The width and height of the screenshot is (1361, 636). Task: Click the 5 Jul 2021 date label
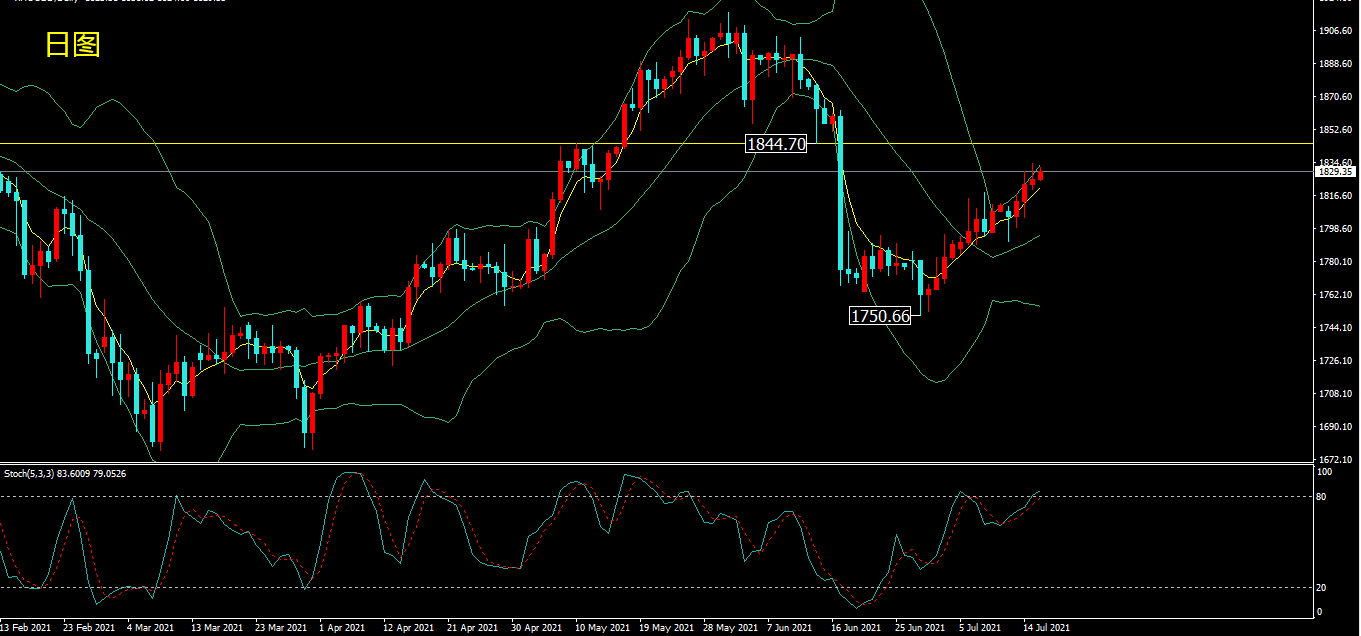pos(983,628)
